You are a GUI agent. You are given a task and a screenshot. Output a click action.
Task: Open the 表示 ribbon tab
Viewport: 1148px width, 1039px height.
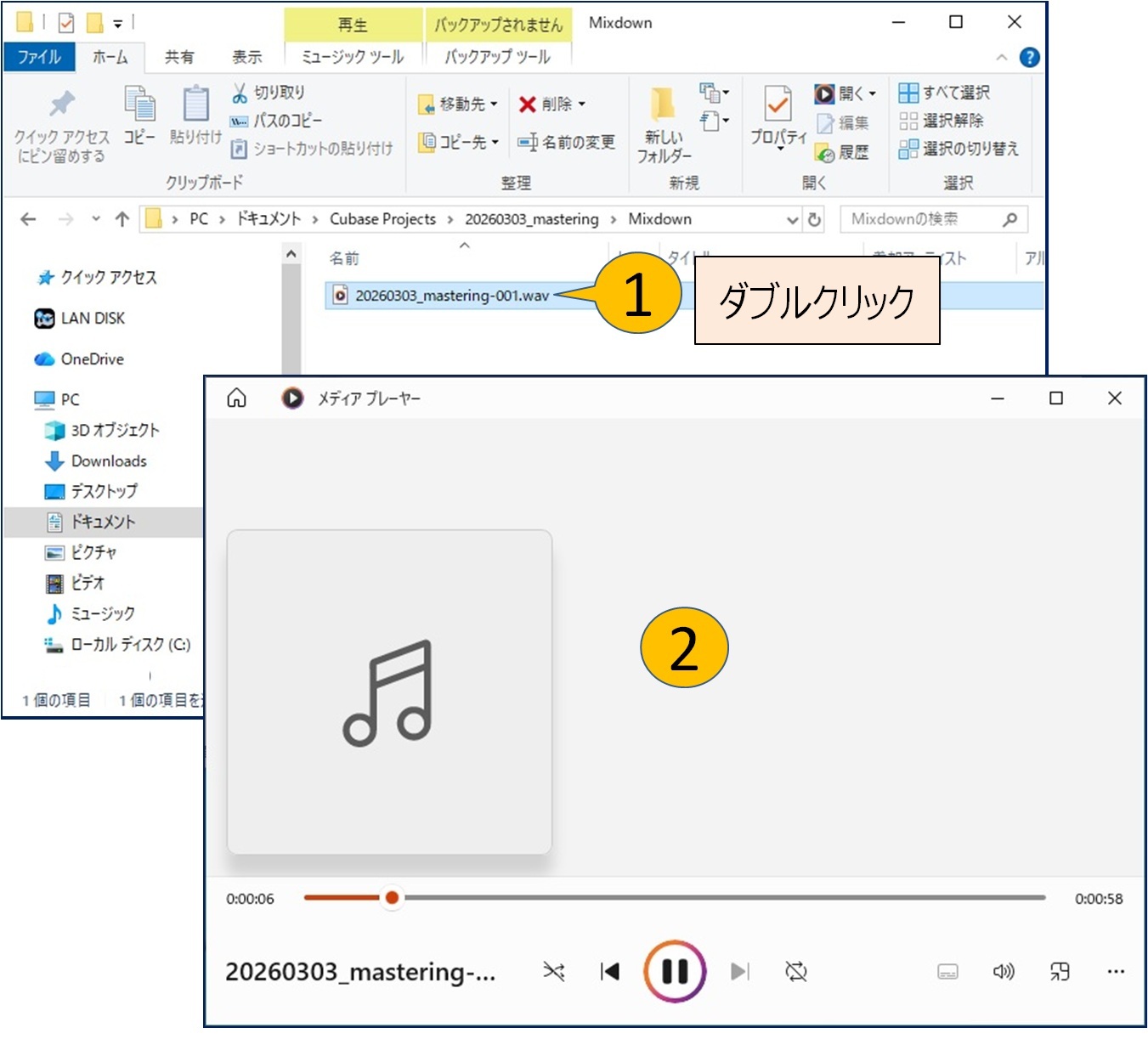(x=246, y=57)
